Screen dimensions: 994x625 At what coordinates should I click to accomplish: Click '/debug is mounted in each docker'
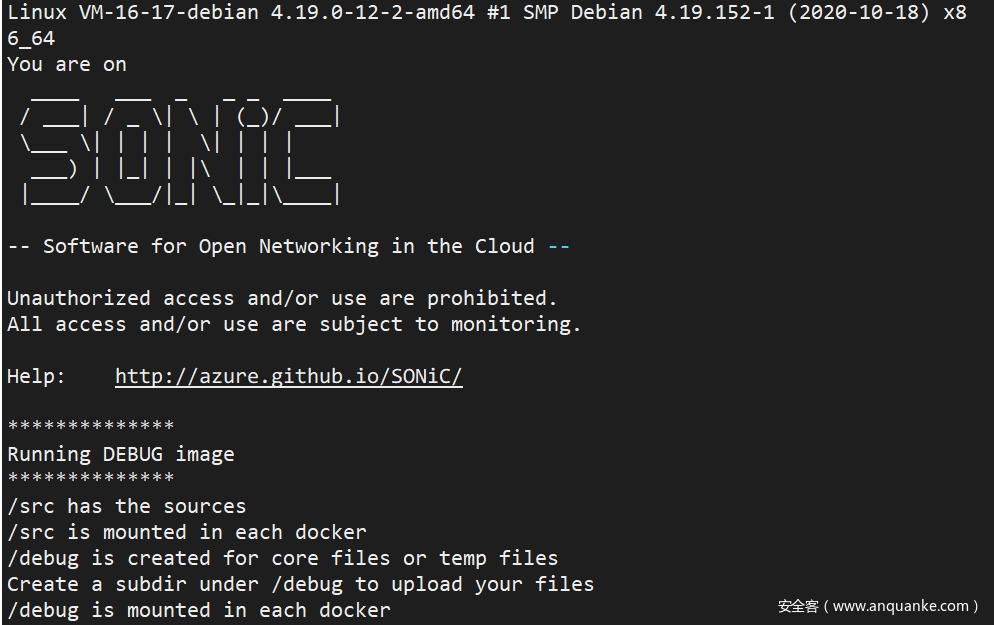point(198,610)
